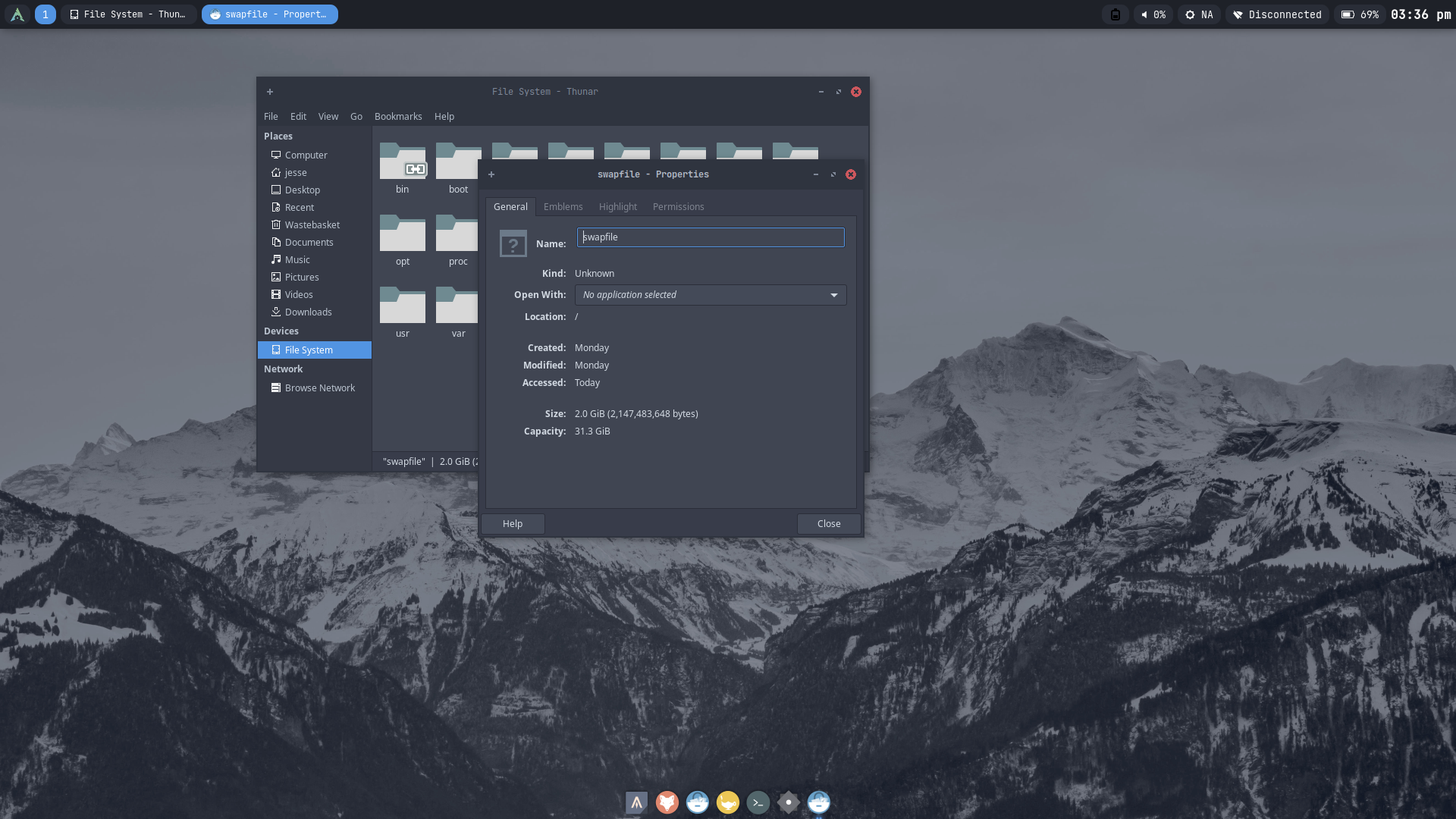1456x819 pixels.
Task: Select jesse home in sidebar
Action: (314, 173)
